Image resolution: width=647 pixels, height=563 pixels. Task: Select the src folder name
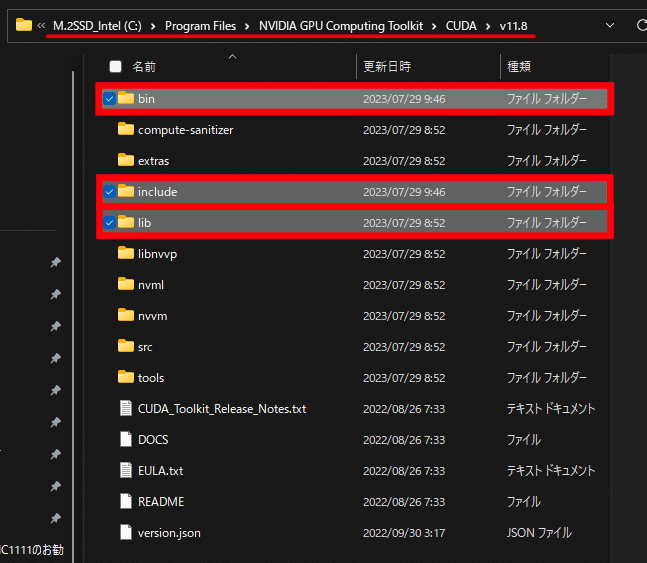pyautogui.click(x=145, y=347)
